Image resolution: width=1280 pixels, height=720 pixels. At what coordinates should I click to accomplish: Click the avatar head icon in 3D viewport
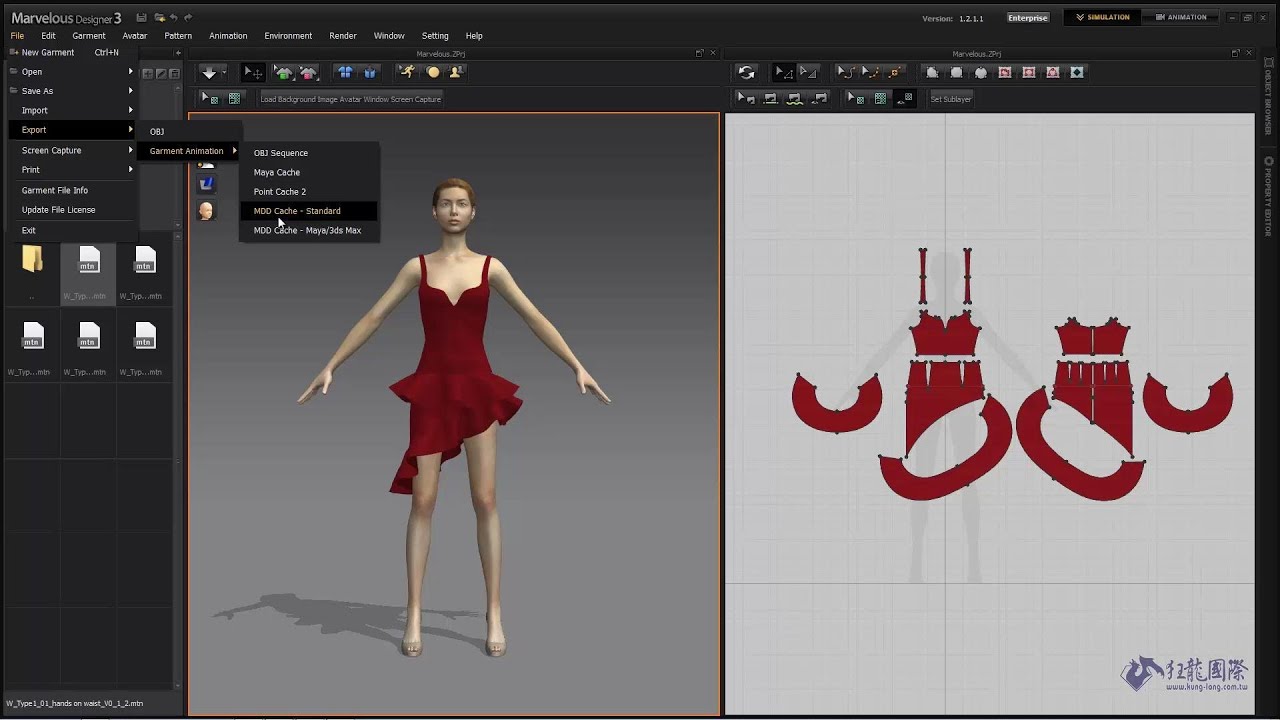[x=206, y=210]
